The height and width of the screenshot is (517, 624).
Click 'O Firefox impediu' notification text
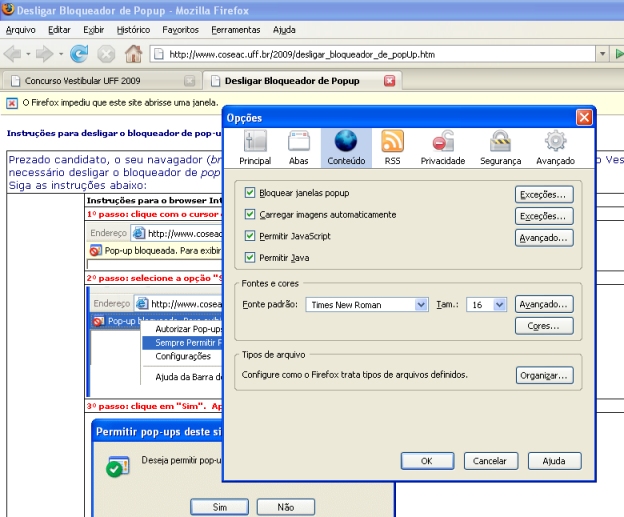[x=121, y=103]
